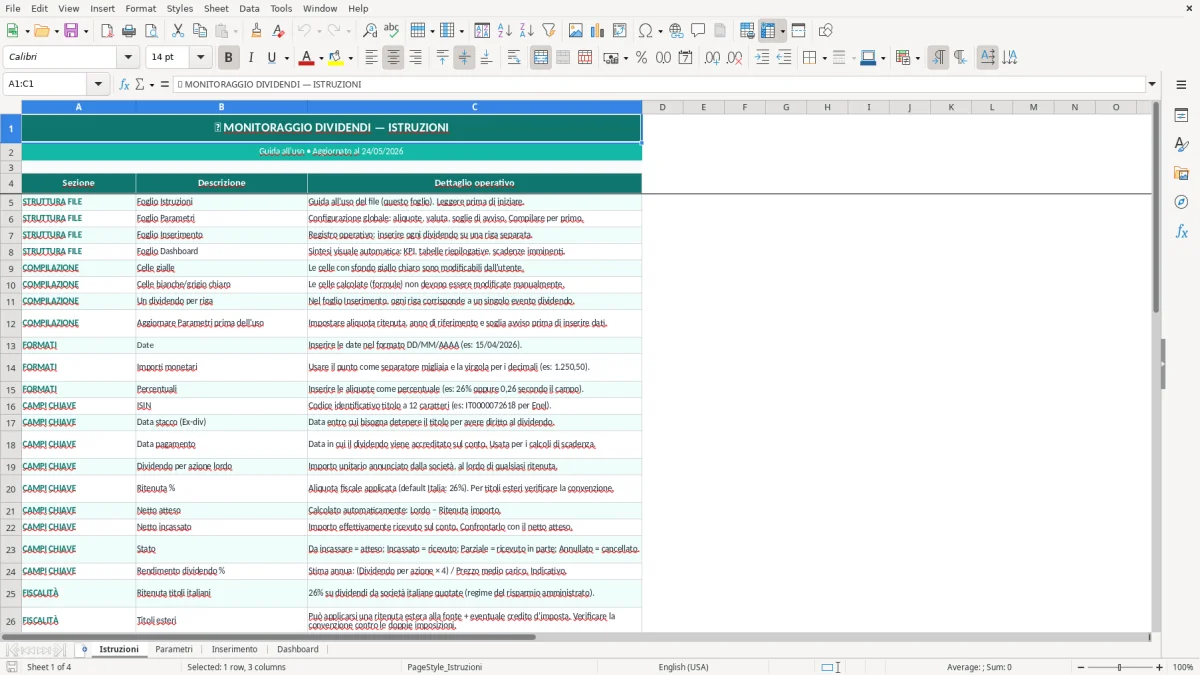
Task: Adjust the zoom slider handle
Action: tap(1119, 667)
